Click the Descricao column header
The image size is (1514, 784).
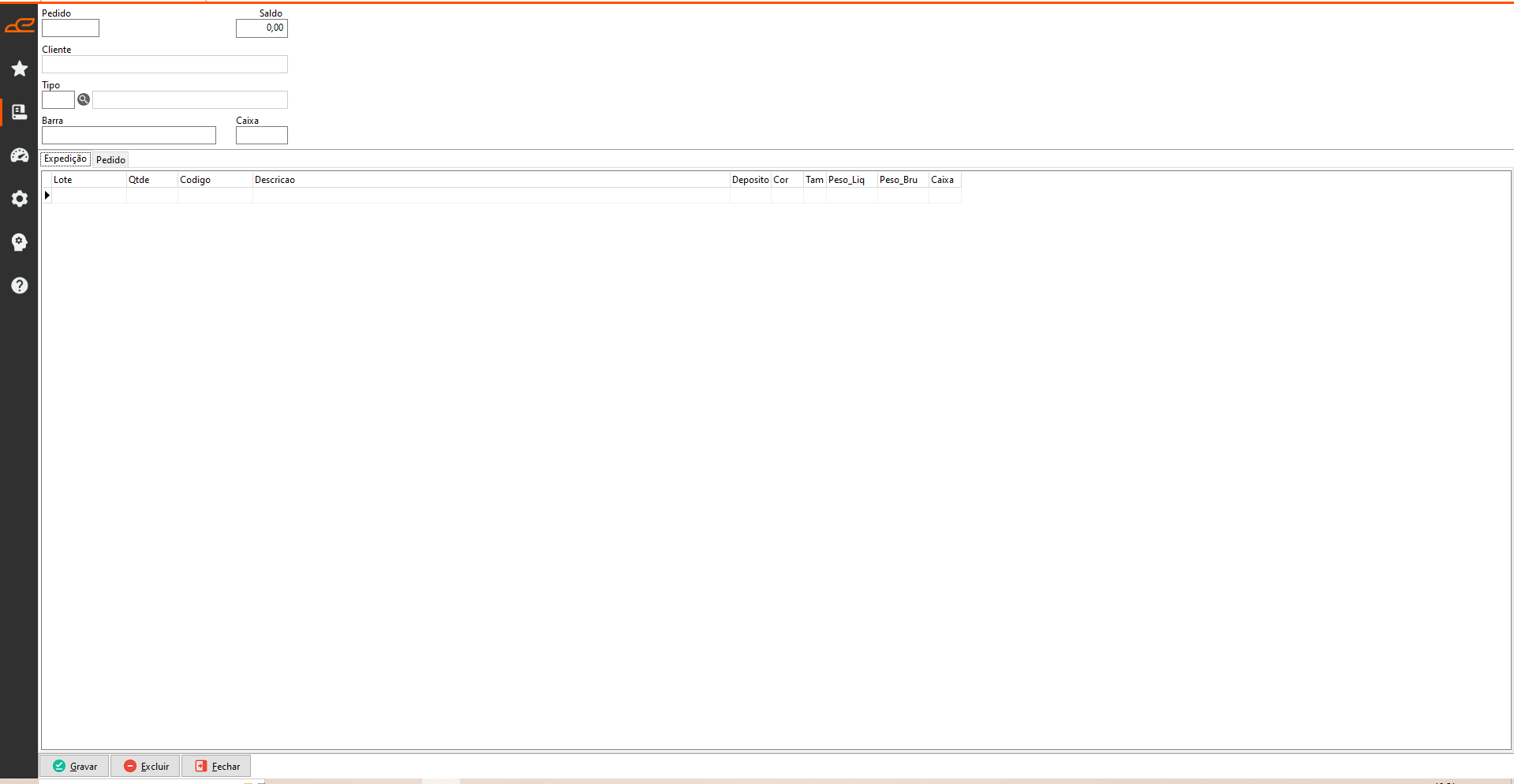click(x=490, y=180)
